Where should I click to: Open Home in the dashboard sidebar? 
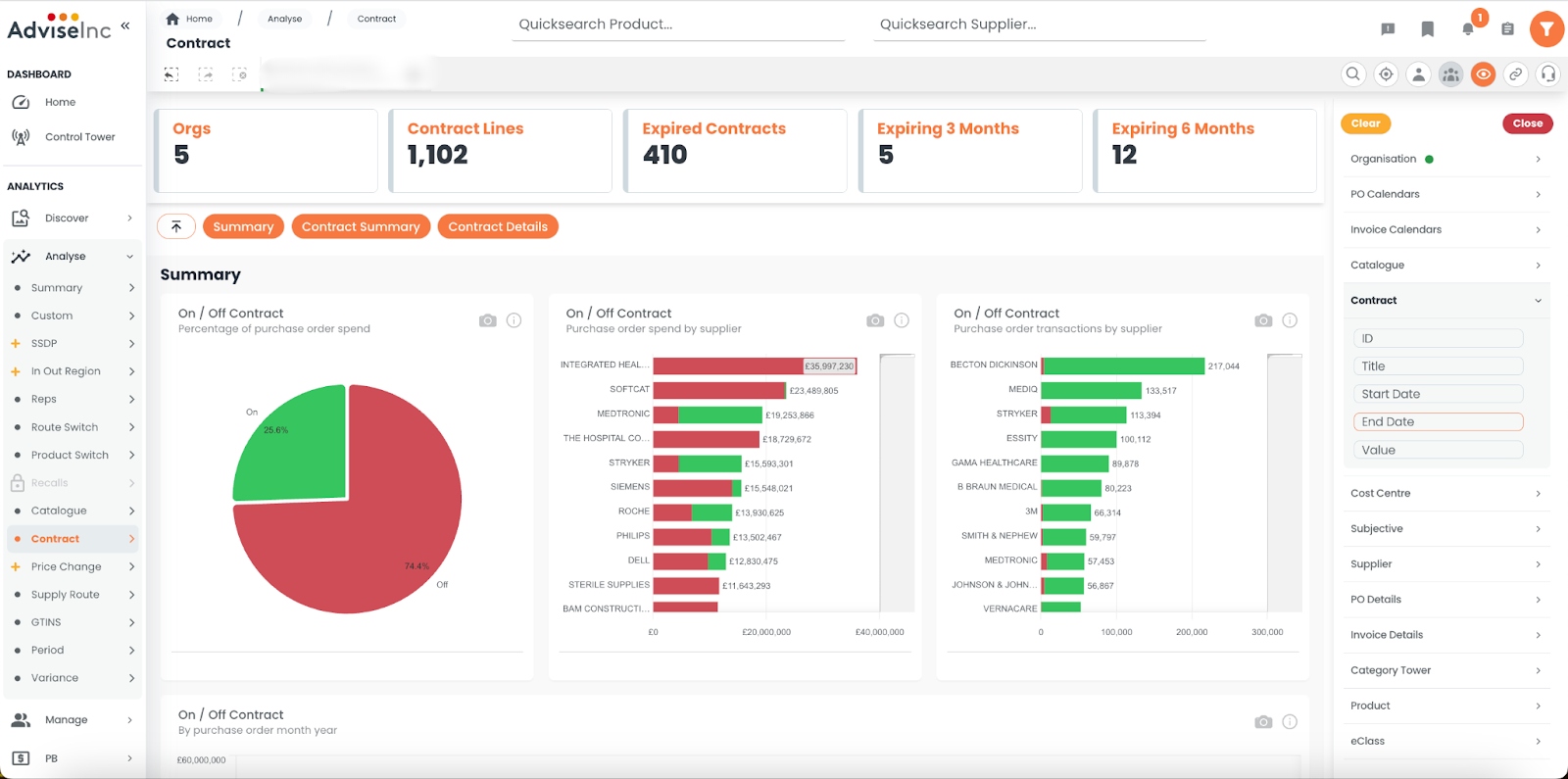pos(73,102)
